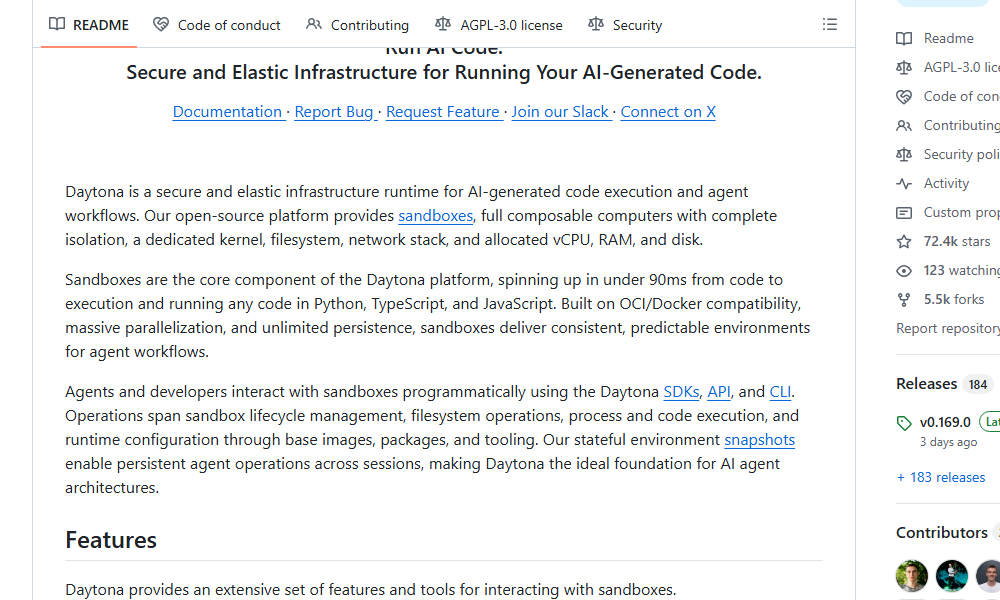Click Report repository in the sidebar

(947, 327)
